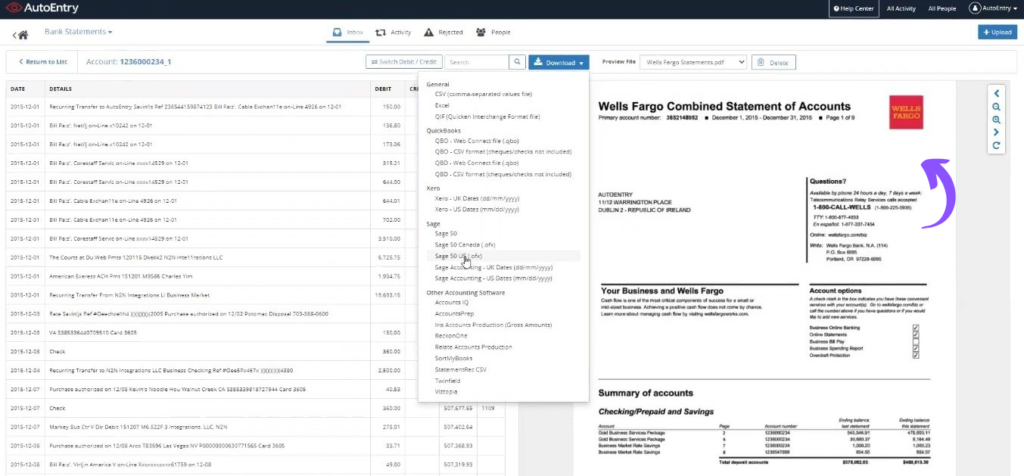This screenshot has height=476, width=1024.
Task: Toggle Switch Debit / Credit
Action: point(403,62)
